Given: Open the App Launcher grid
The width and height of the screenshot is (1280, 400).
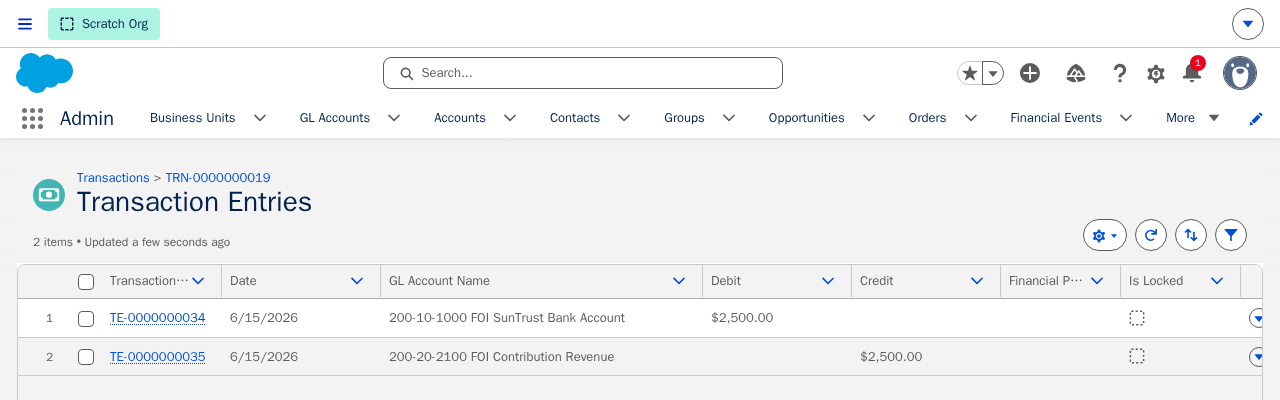Looking at the screenshot, I should [32, 118].
